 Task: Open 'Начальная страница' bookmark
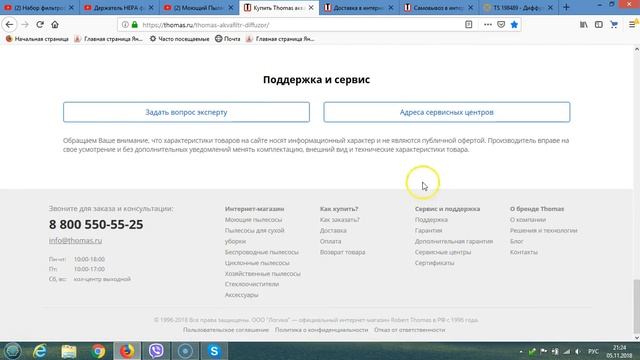(x=37, y=39)
